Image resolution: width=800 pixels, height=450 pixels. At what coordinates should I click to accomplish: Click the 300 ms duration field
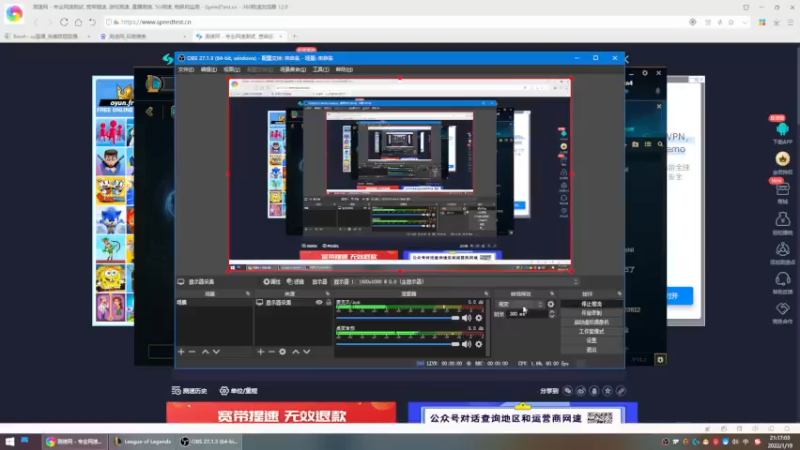click(527, 314)
